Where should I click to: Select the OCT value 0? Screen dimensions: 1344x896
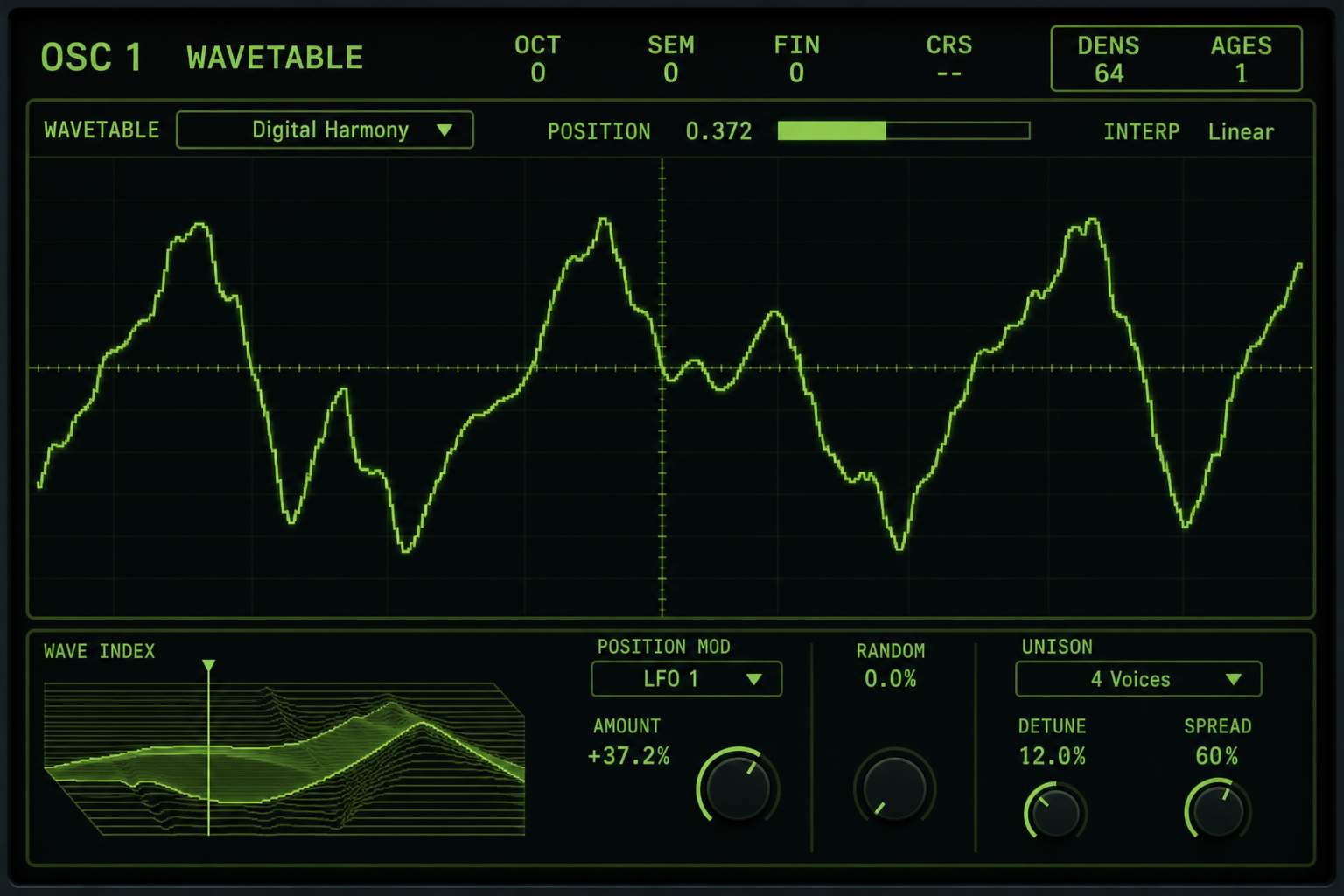pyautogui.click(x=537, y=73)
